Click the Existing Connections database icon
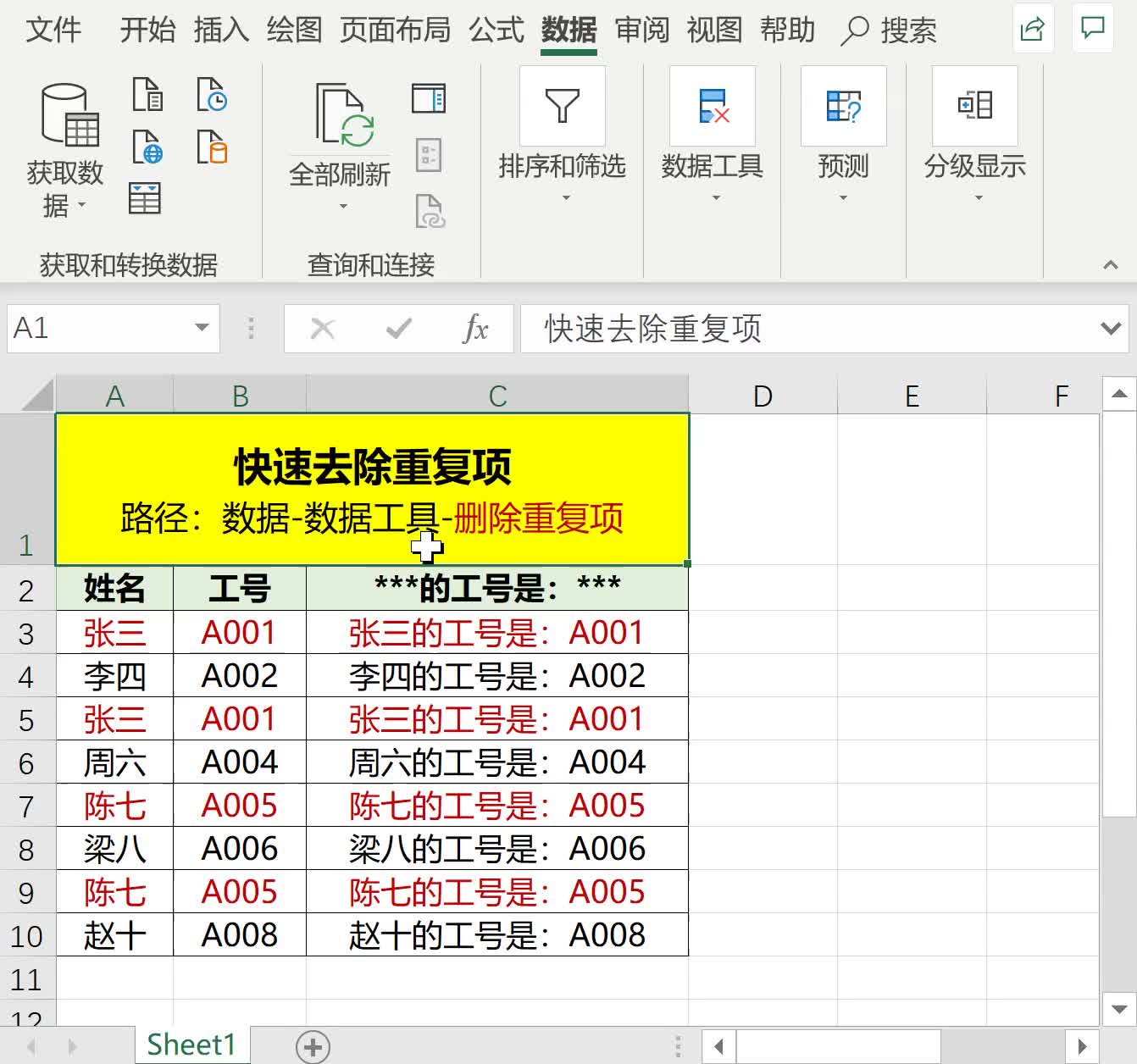The height and width of the screenshot is (1064, 1137). [212, 147]
